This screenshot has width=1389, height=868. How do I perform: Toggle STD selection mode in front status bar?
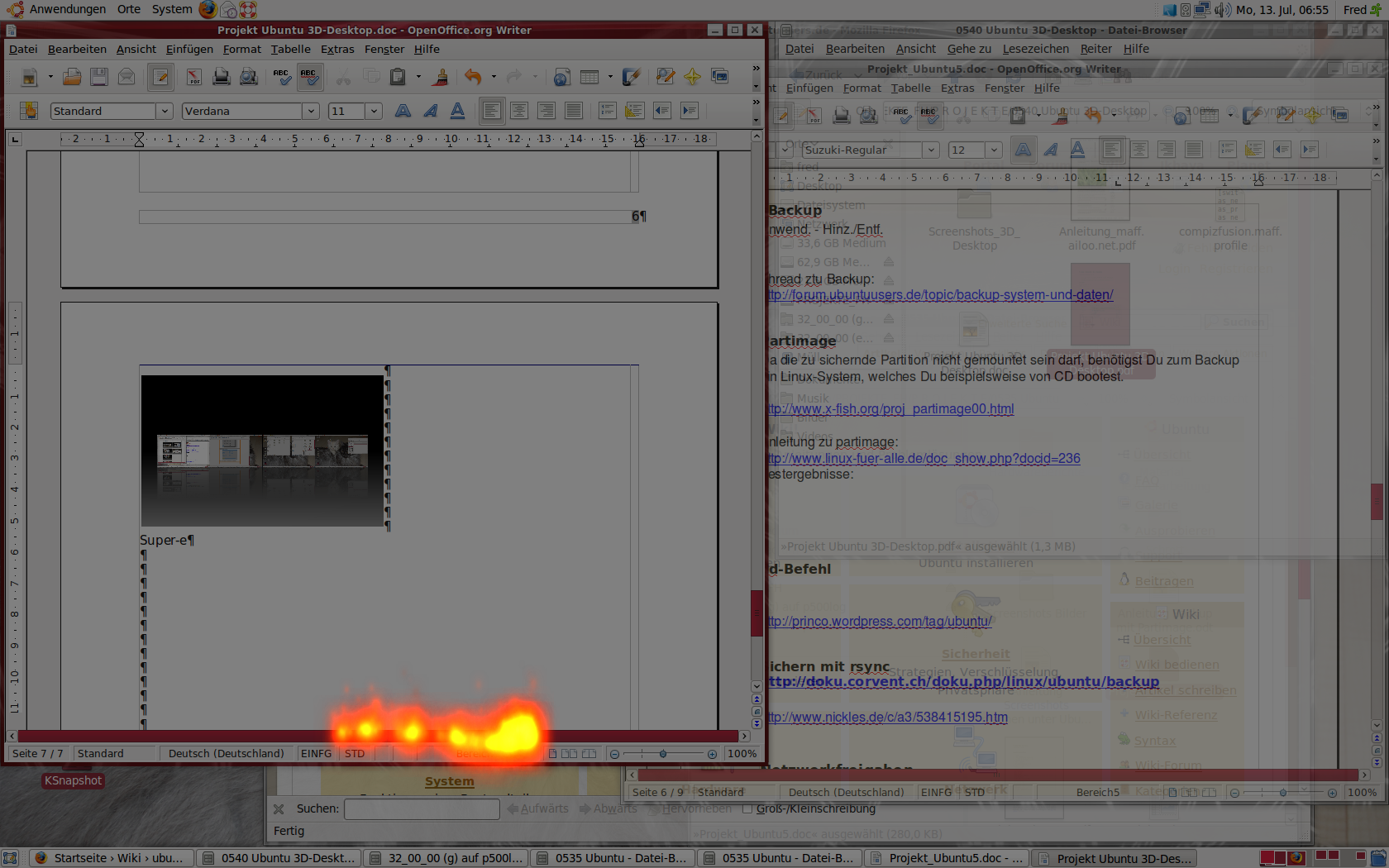[355, 753]
